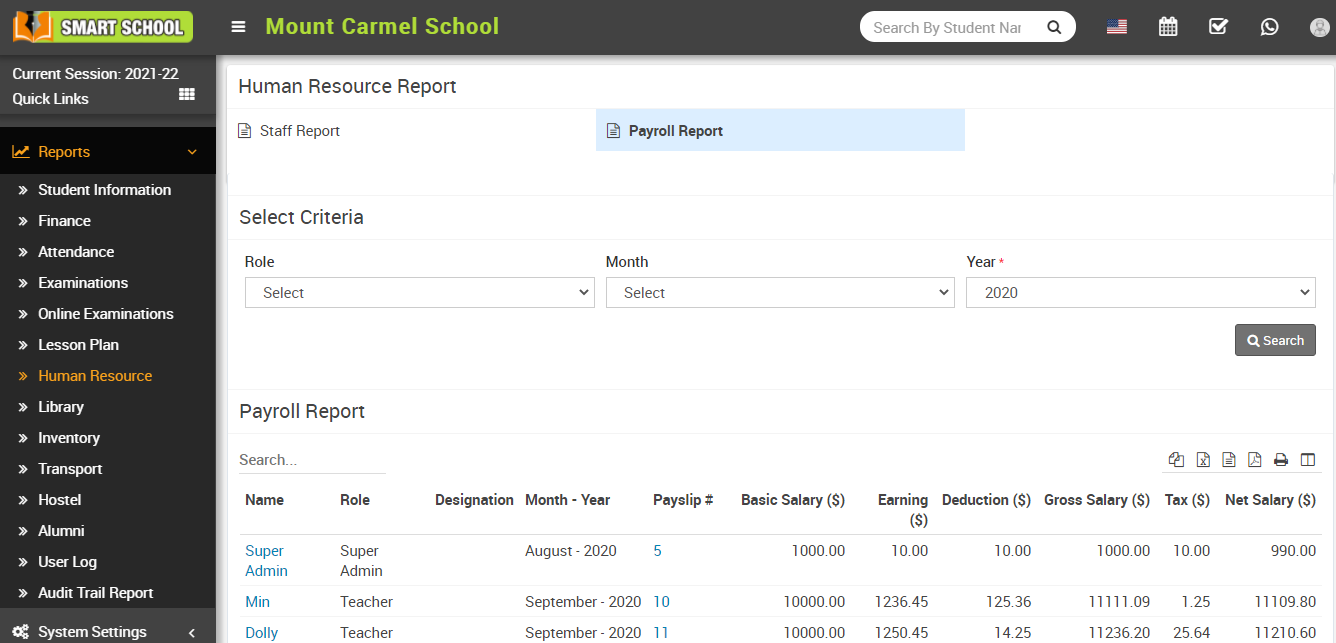Screen dimensions: 1336x643
Task: Export the payroll report as PDF
Action: tap(1254, 459)
